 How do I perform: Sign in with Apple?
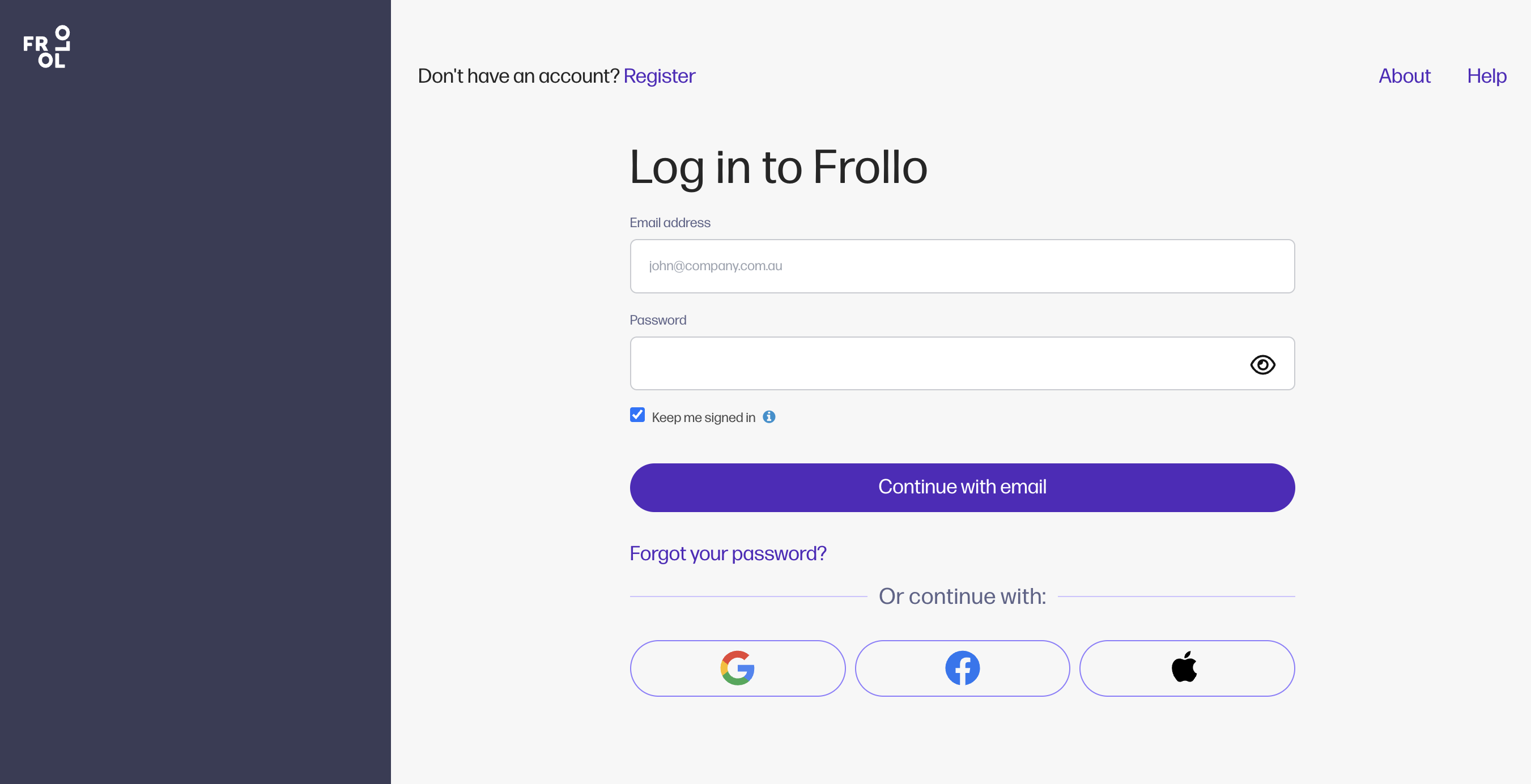(x=1186, y=668)
